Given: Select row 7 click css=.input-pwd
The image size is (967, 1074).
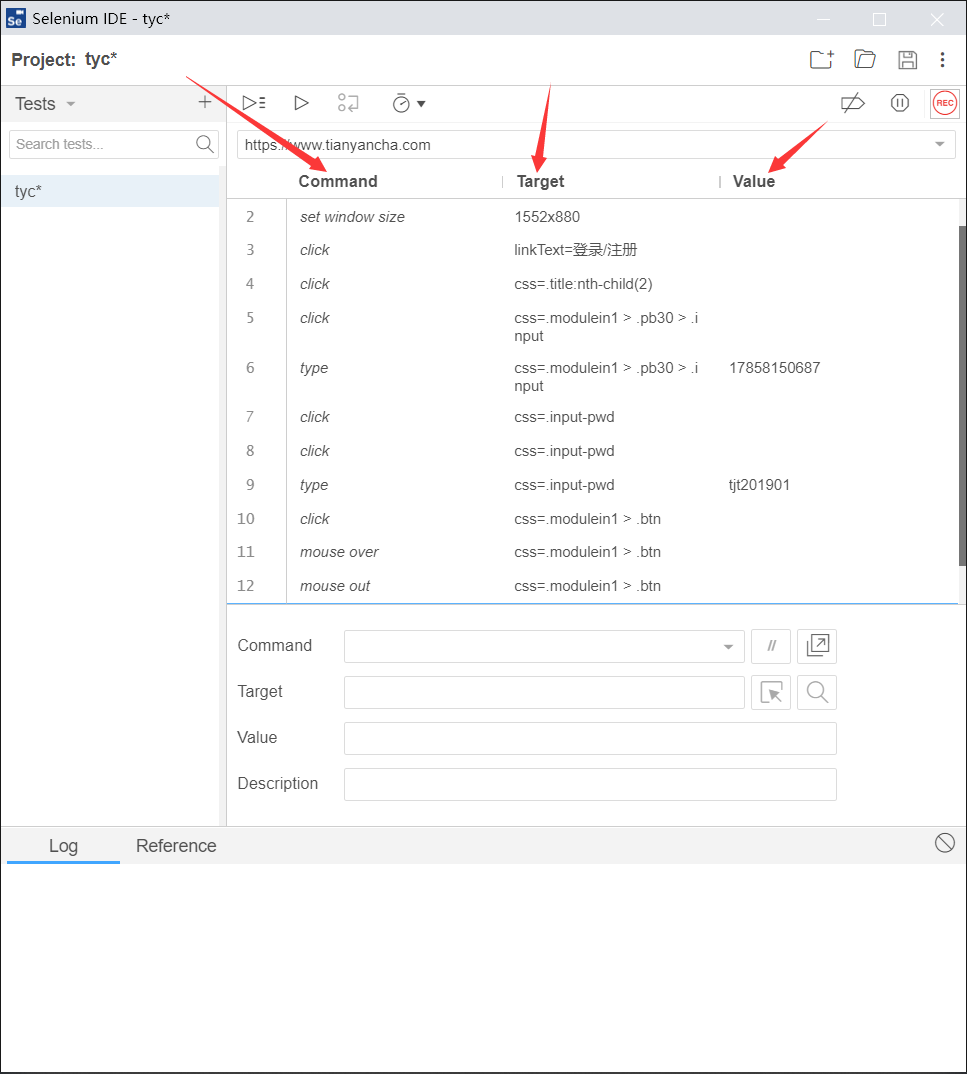Looking at the screenshot, I should 593,417.
